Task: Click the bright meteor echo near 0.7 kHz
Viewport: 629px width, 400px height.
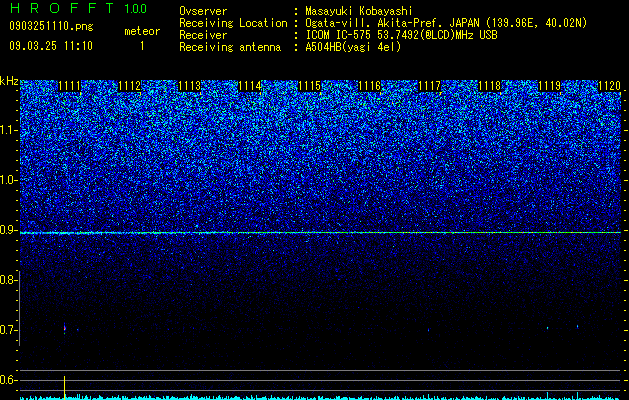Action: 65,328
